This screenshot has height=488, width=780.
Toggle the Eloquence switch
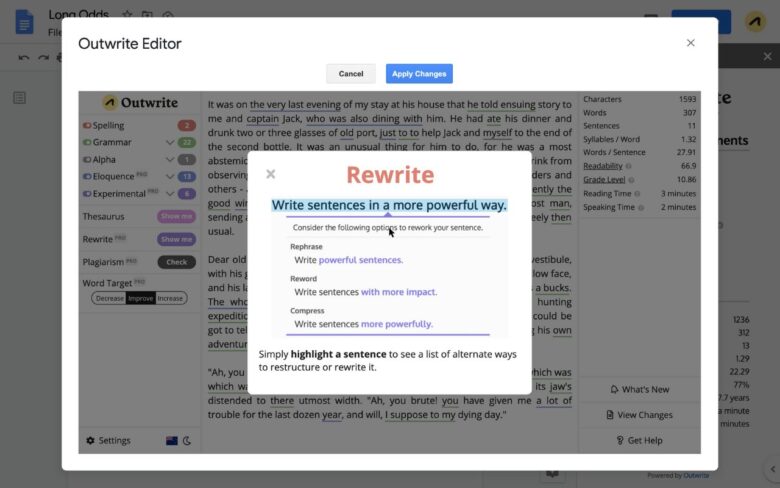[87, 177]
